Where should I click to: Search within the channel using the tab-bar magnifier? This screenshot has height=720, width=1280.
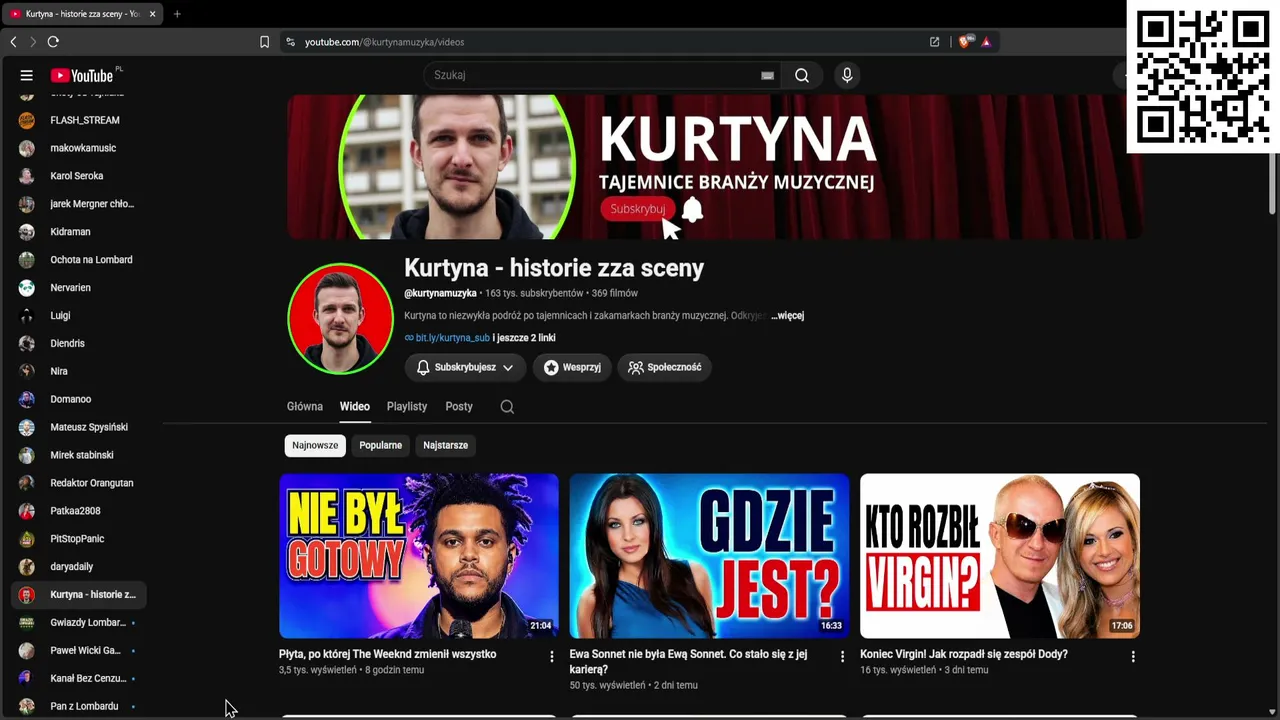[x=507, y=407]
